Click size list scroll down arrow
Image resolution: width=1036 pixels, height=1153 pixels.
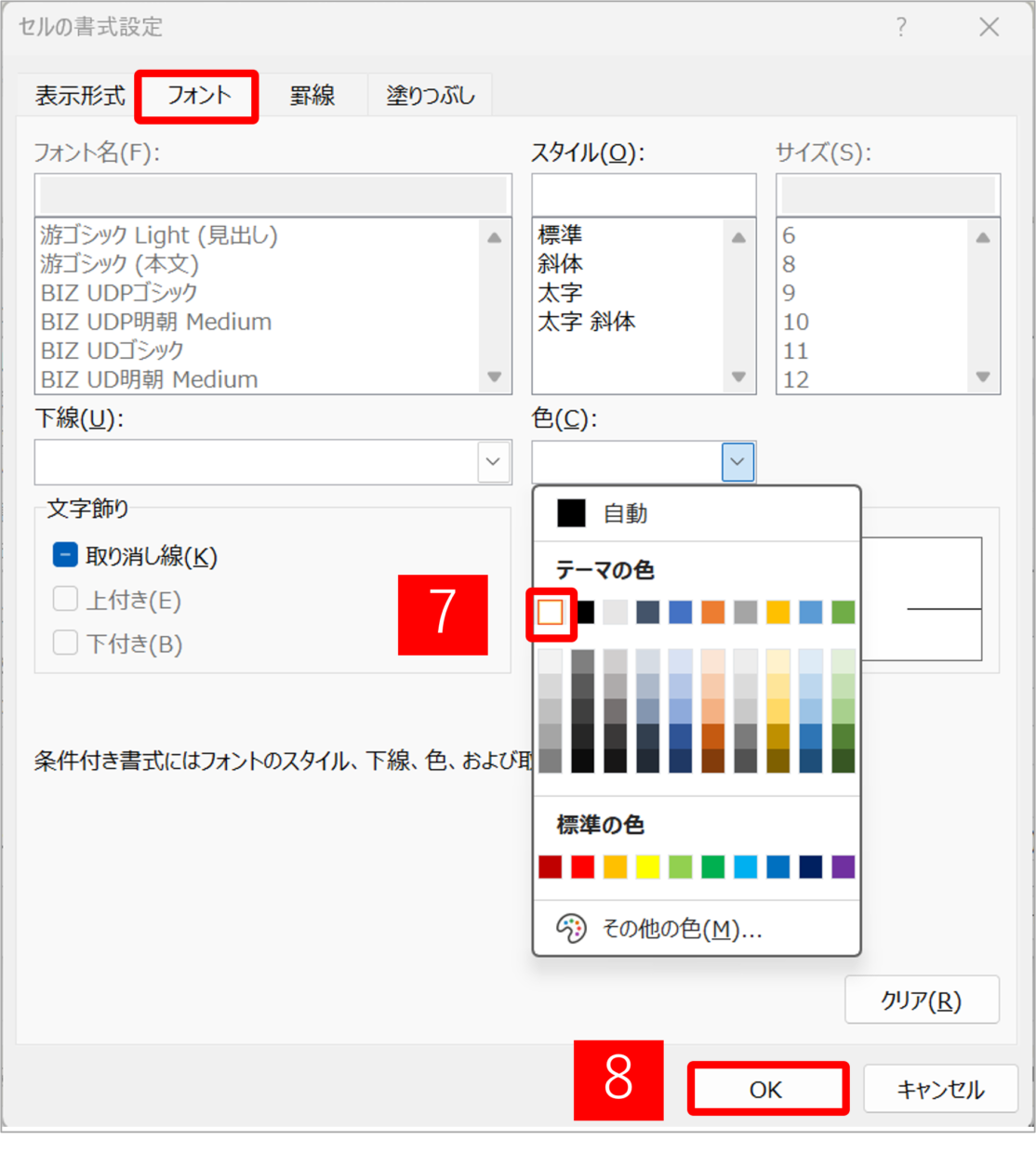click(x=983, y=377)
